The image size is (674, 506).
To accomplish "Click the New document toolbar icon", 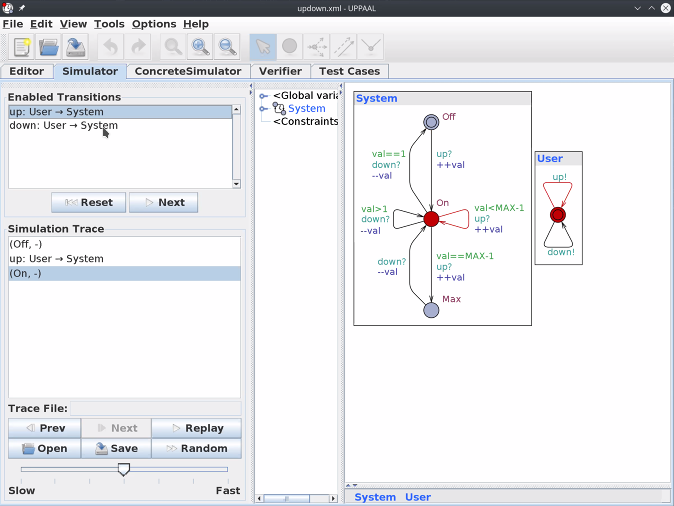I will pyautogui.click(x=22, y=46).
